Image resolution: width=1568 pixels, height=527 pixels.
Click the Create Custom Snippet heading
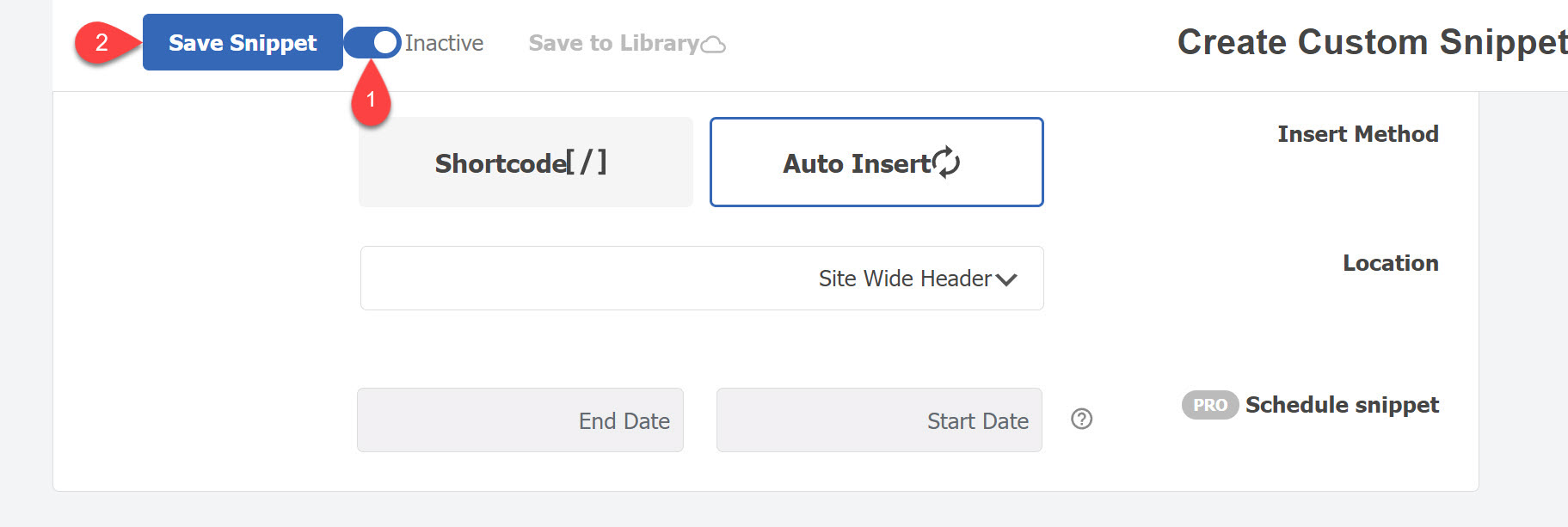tap(1372, 42)
